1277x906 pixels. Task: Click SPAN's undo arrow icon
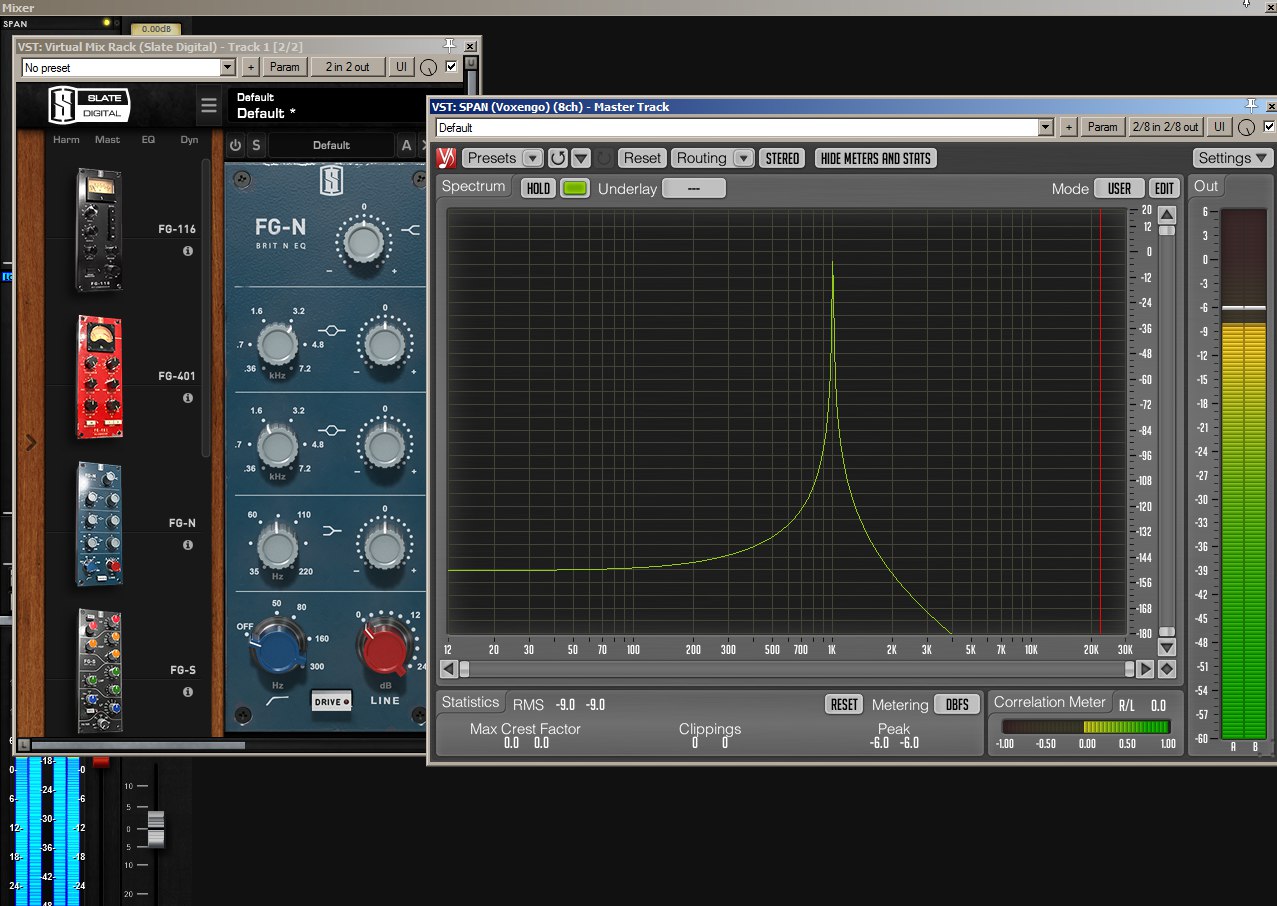click(558, 158)
